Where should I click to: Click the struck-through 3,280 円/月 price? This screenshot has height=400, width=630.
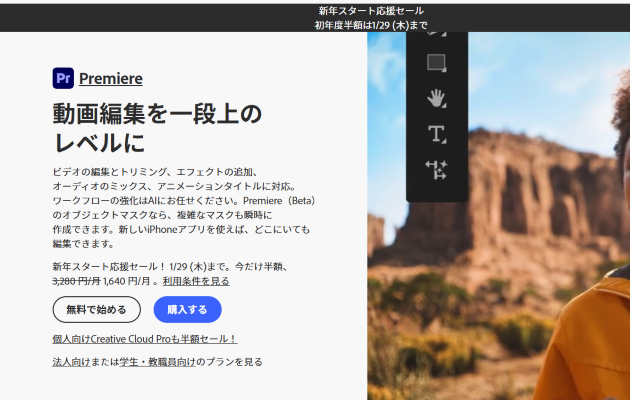pos(76,281)
